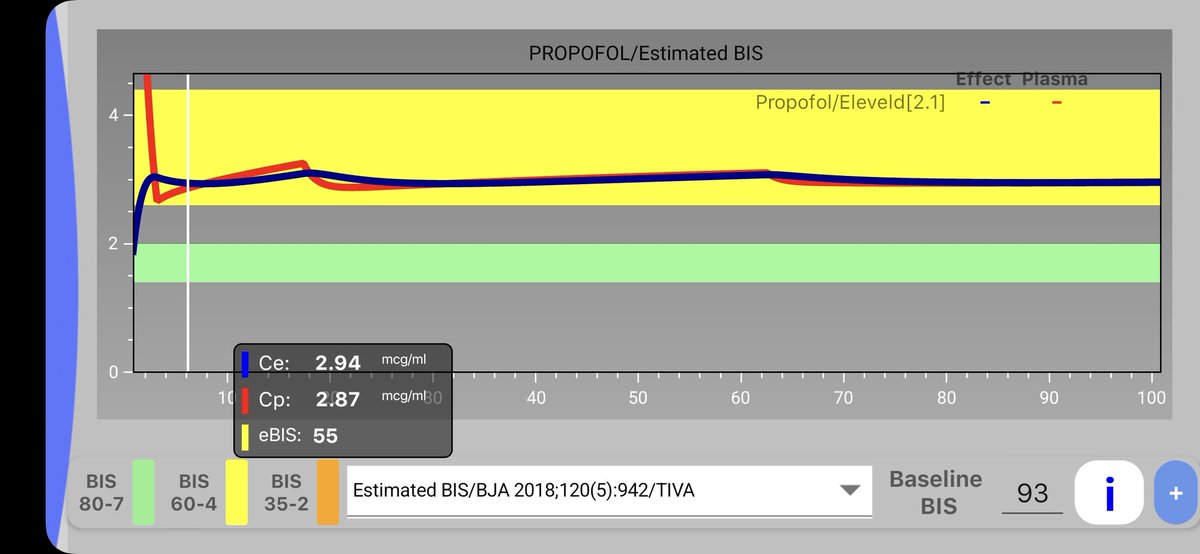Click the y-axis value 4 label
1200x554 pixels.
tap(113, 115)
